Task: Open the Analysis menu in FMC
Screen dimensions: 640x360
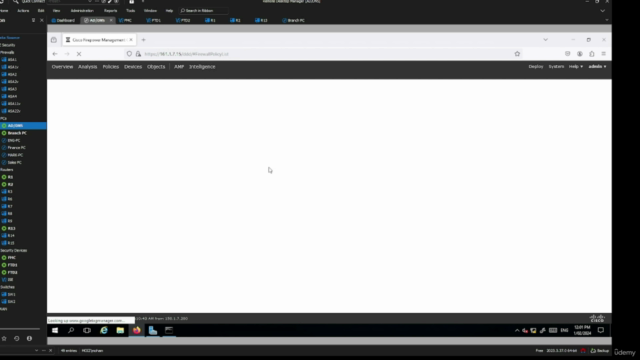Action: (x=88, y=67)
